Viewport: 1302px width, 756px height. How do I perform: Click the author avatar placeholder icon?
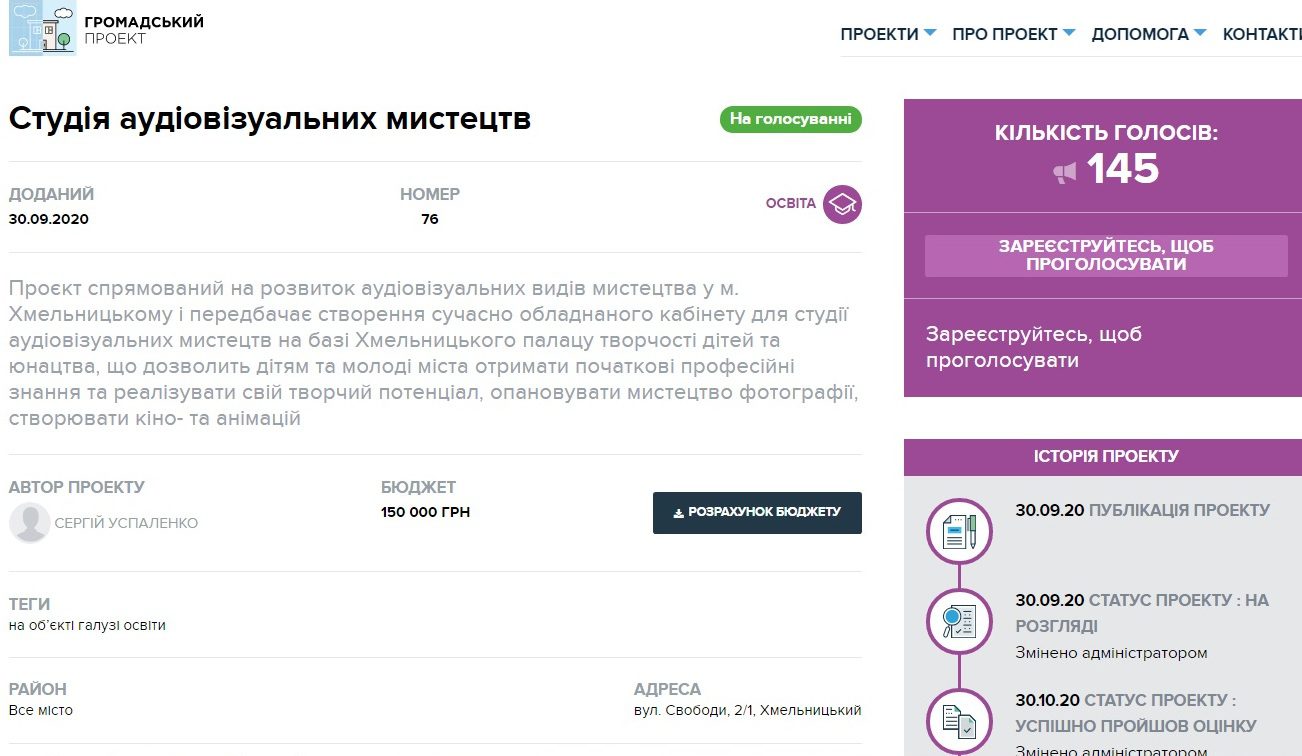click(30, 523)
